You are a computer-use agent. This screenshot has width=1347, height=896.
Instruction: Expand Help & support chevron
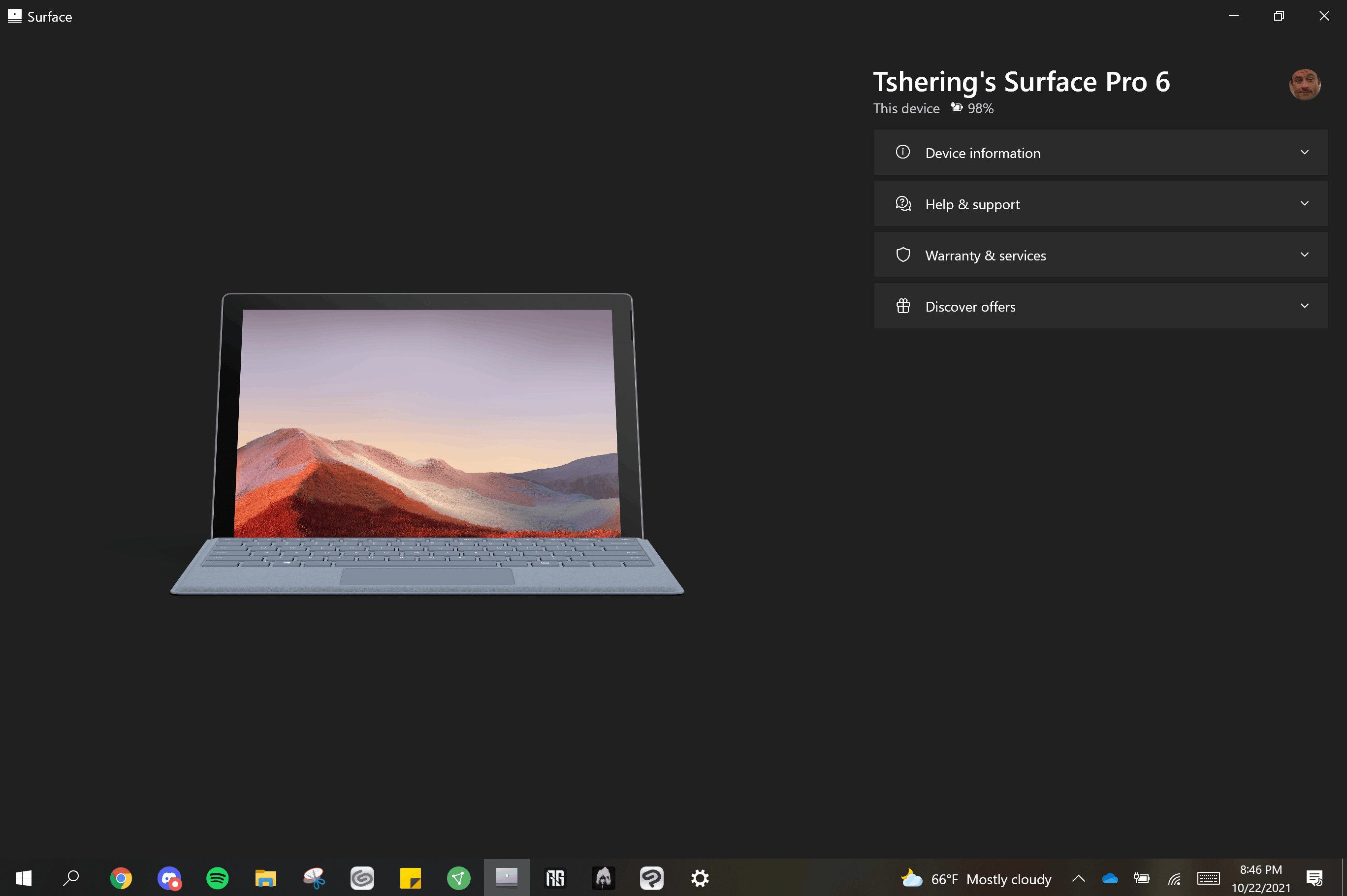tap(1304, 203)
